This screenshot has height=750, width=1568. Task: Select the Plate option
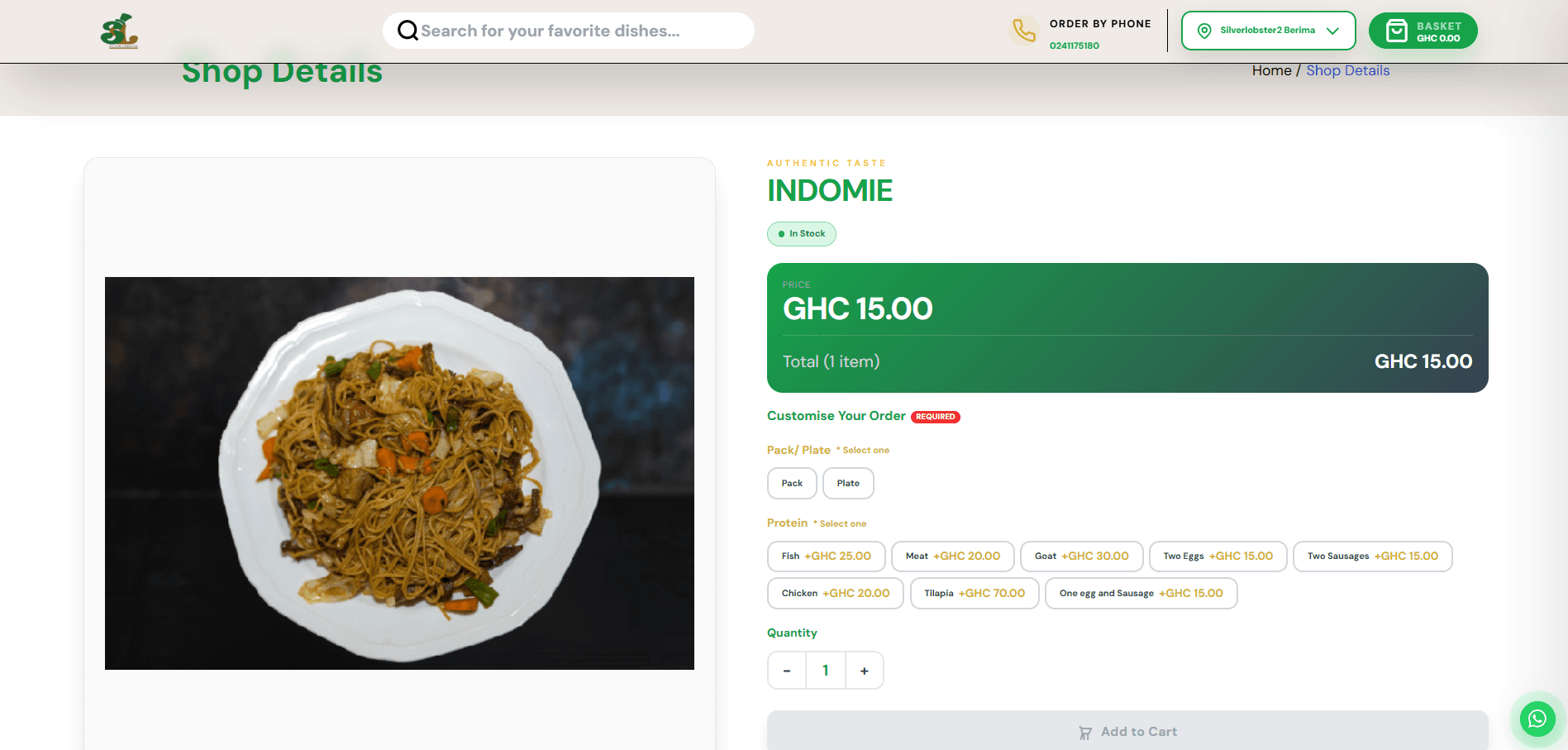pos(848,483)
